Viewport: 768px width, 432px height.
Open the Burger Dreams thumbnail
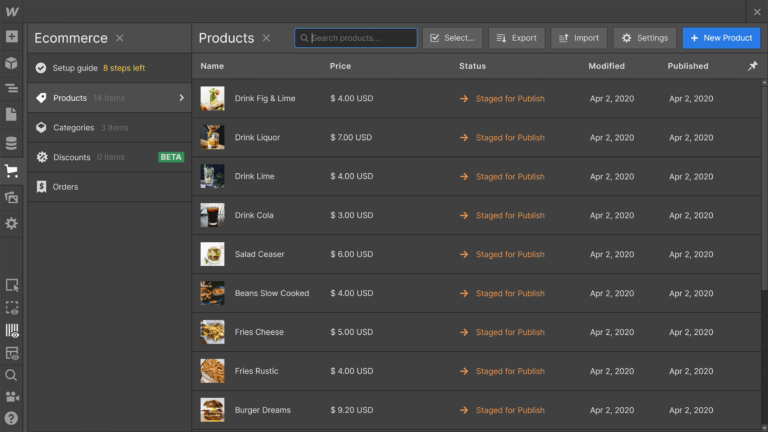coord(212,410)
